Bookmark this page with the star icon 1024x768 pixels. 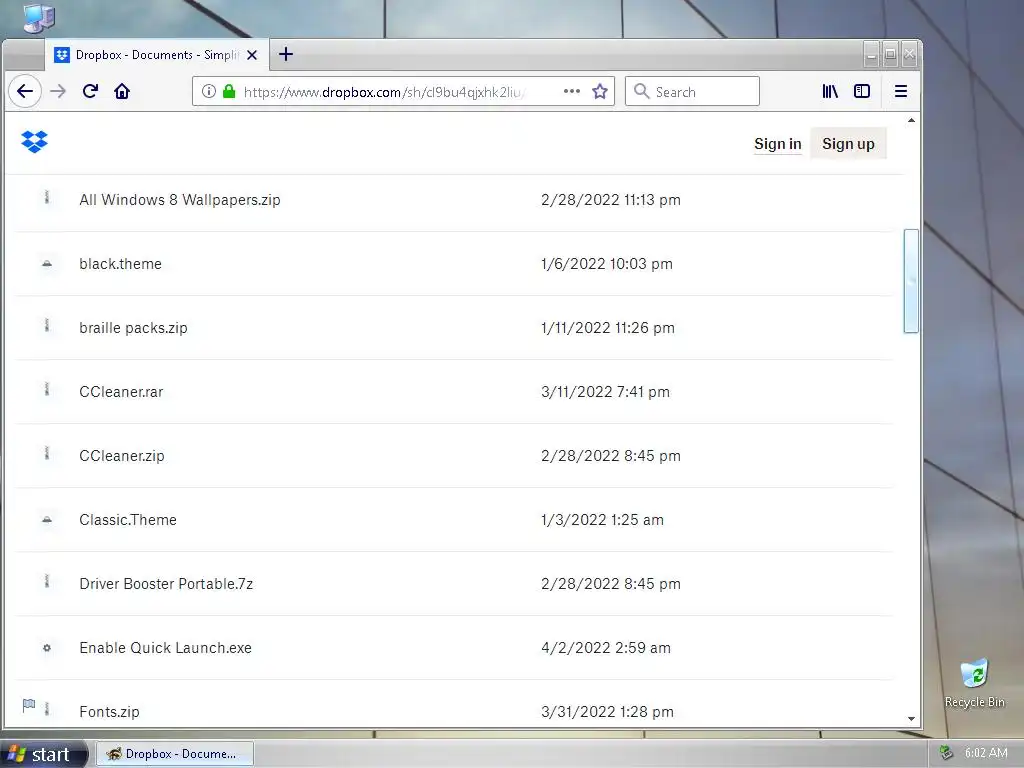point(600,91)
